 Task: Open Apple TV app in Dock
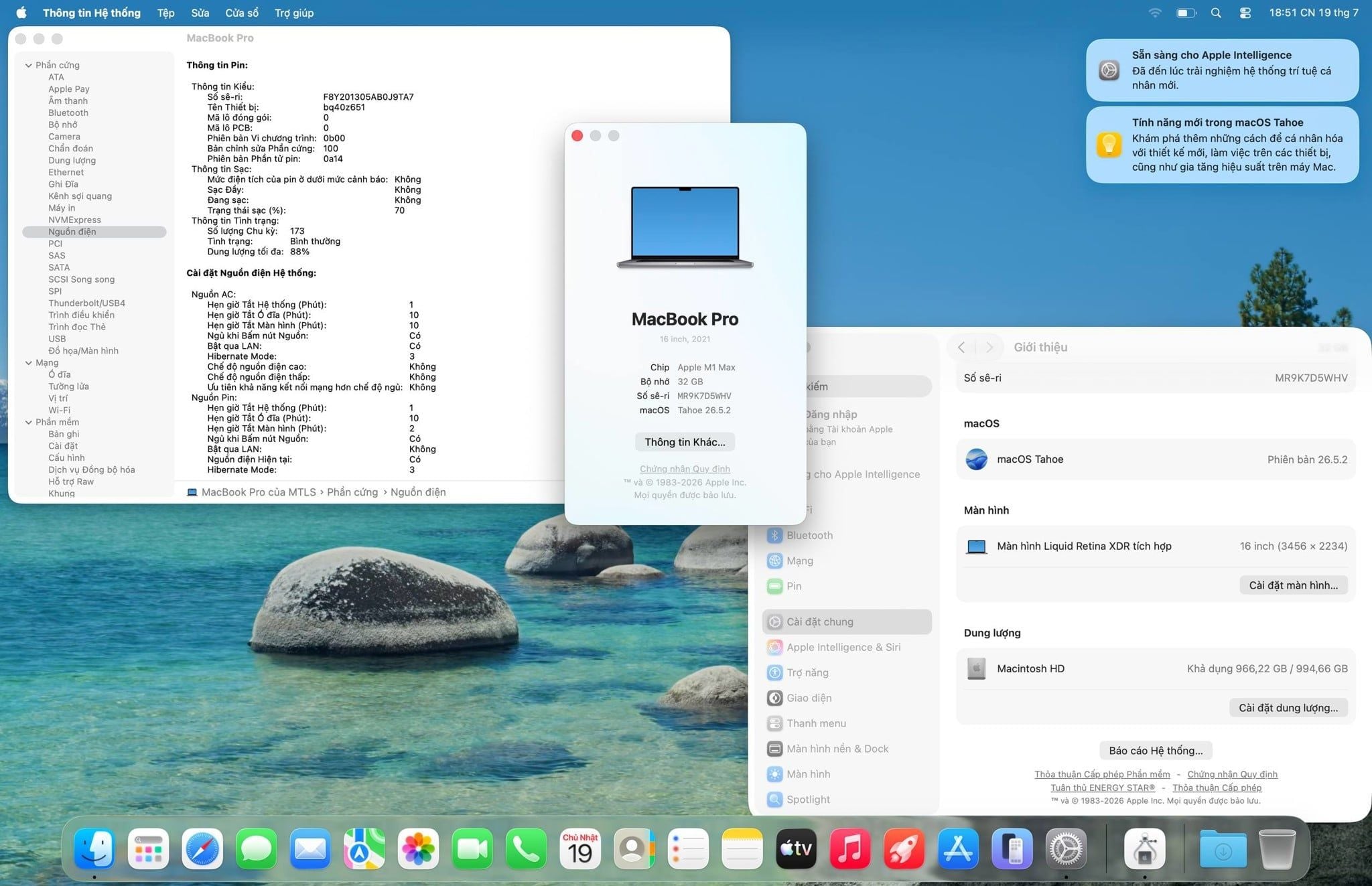click(797, 849)
